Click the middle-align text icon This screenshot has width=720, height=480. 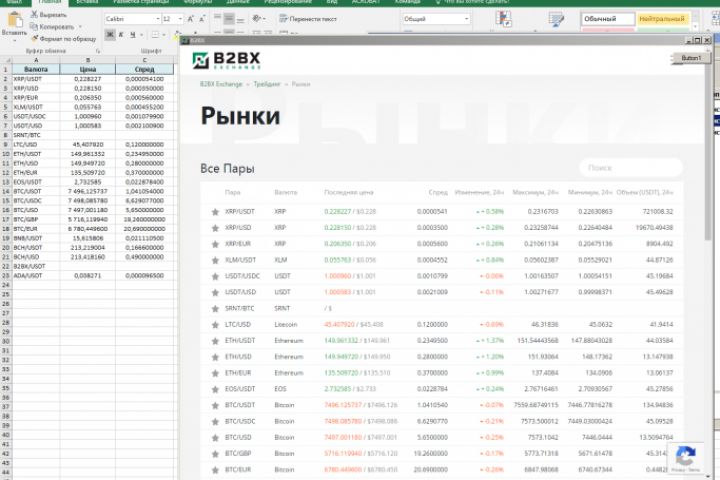click(229, 19)
